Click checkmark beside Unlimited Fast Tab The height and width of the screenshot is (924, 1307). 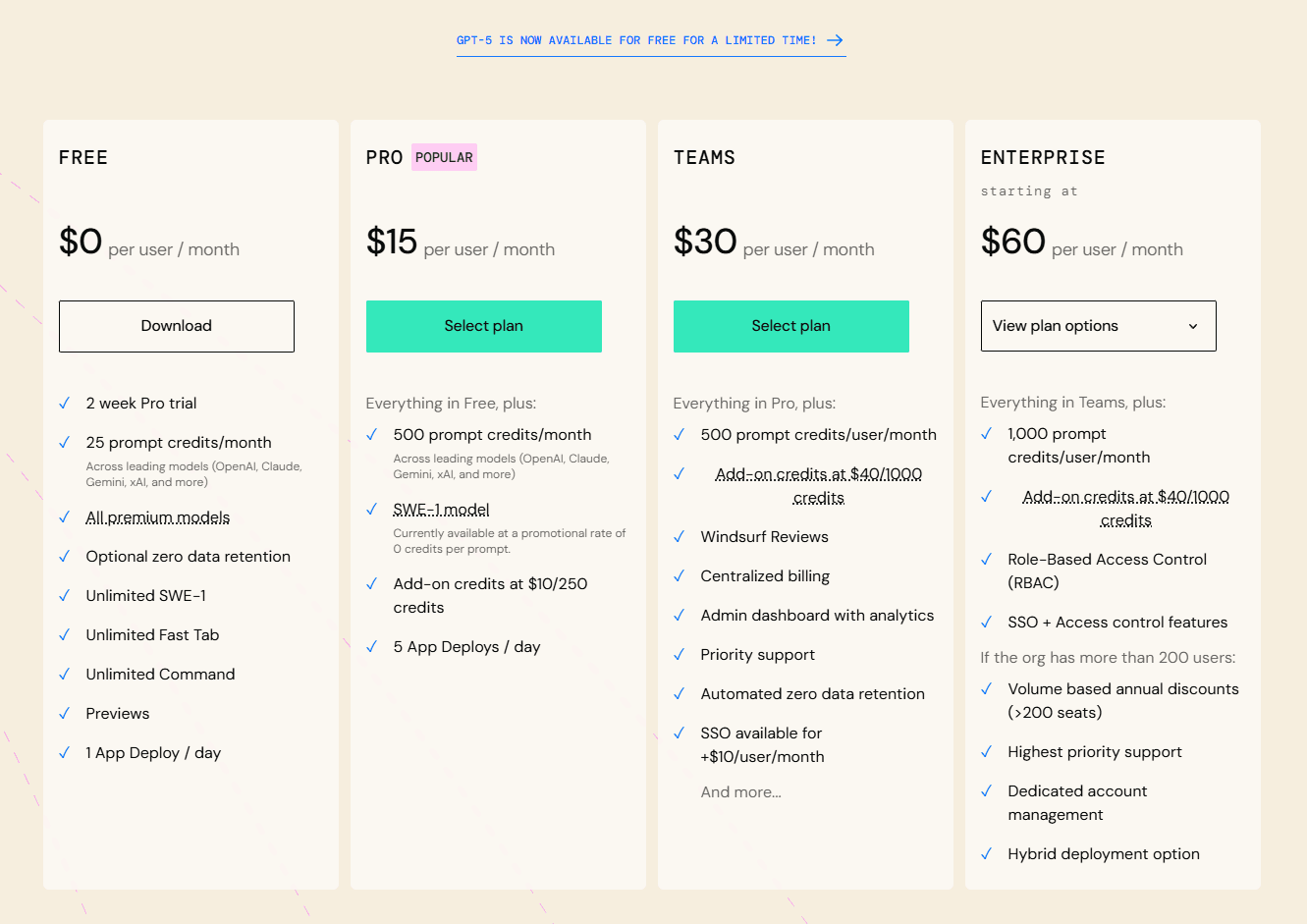click(64, 634)
